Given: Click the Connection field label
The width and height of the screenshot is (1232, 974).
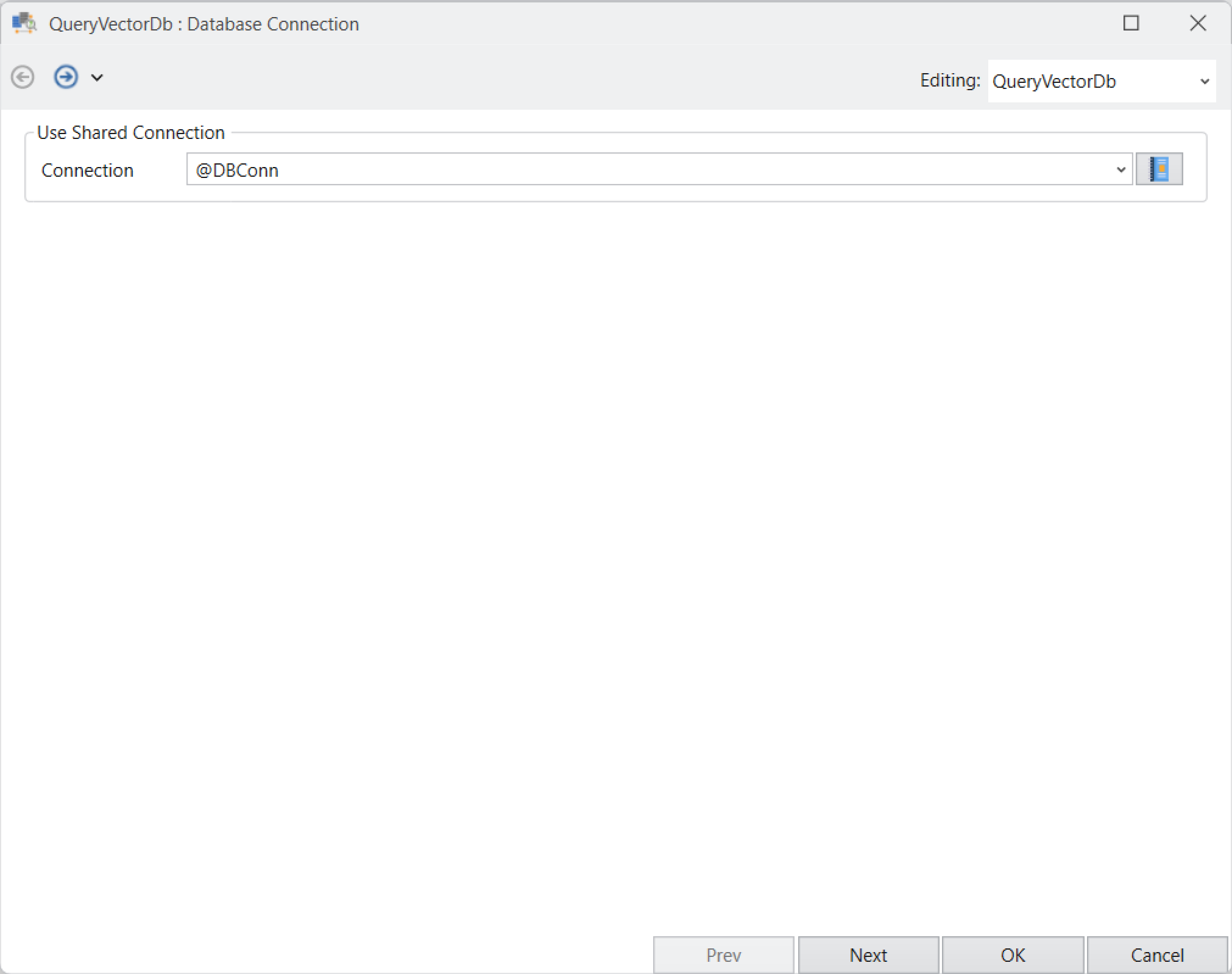Looking at the screenshot, I should (87, 170).
